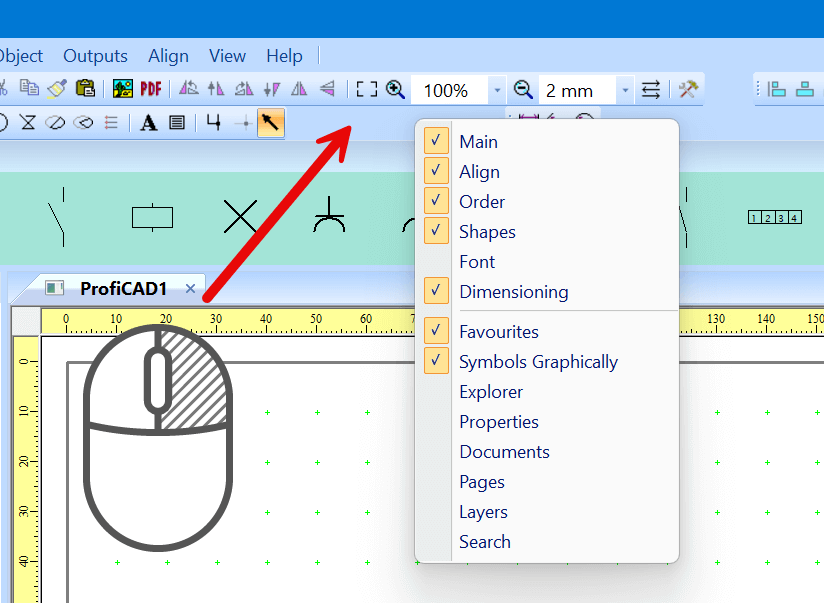This screenshot has width=824, height=603.
Task: Click the horizontal flip icon
Action: click(297, 89)
